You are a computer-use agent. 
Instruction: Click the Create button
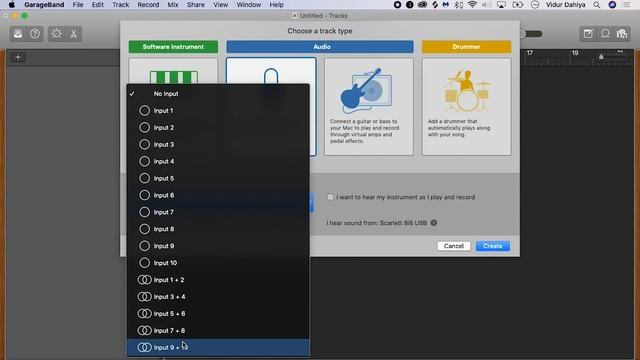[x=493, y=246]
